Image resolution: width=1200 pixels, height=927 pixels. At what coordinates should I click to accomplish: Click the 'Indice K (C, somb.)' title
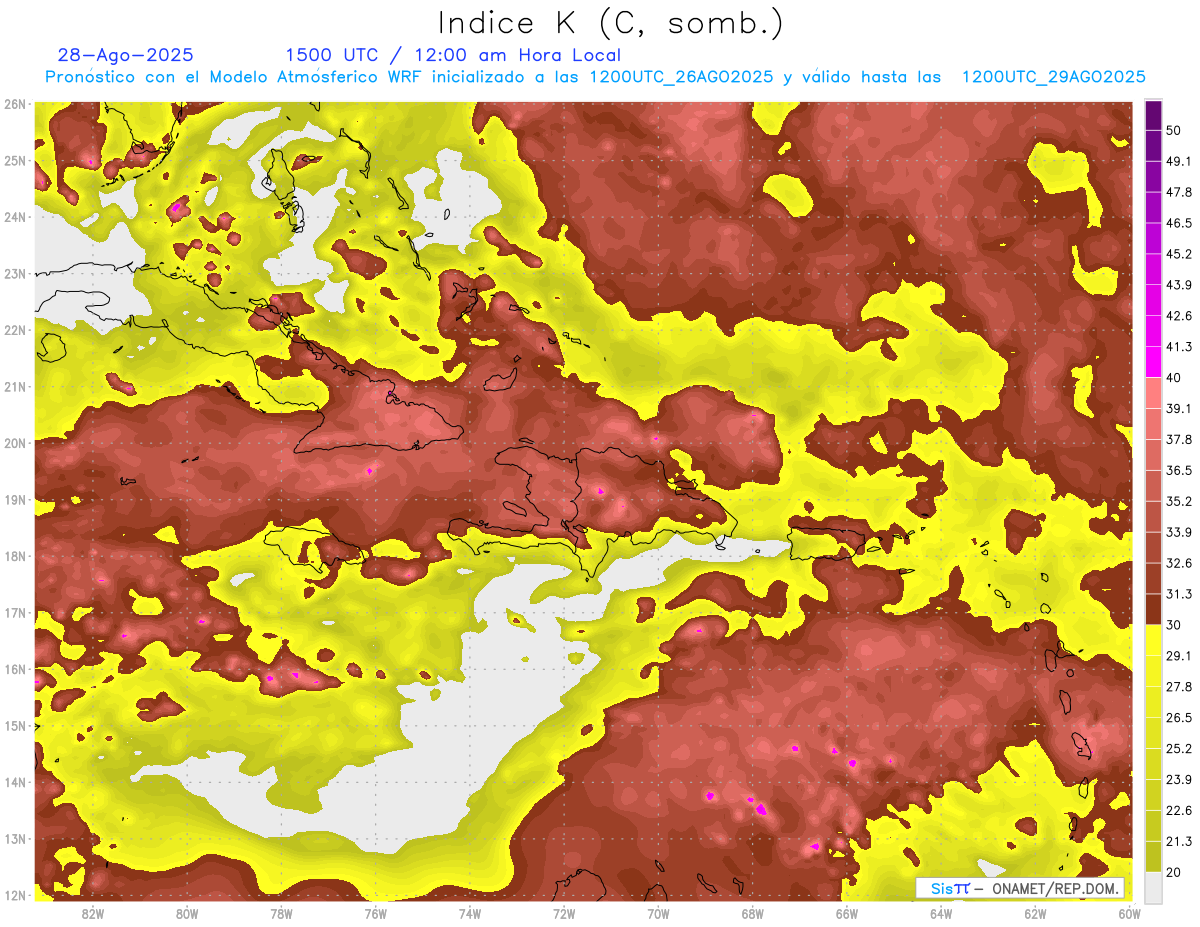coord(611,24)
